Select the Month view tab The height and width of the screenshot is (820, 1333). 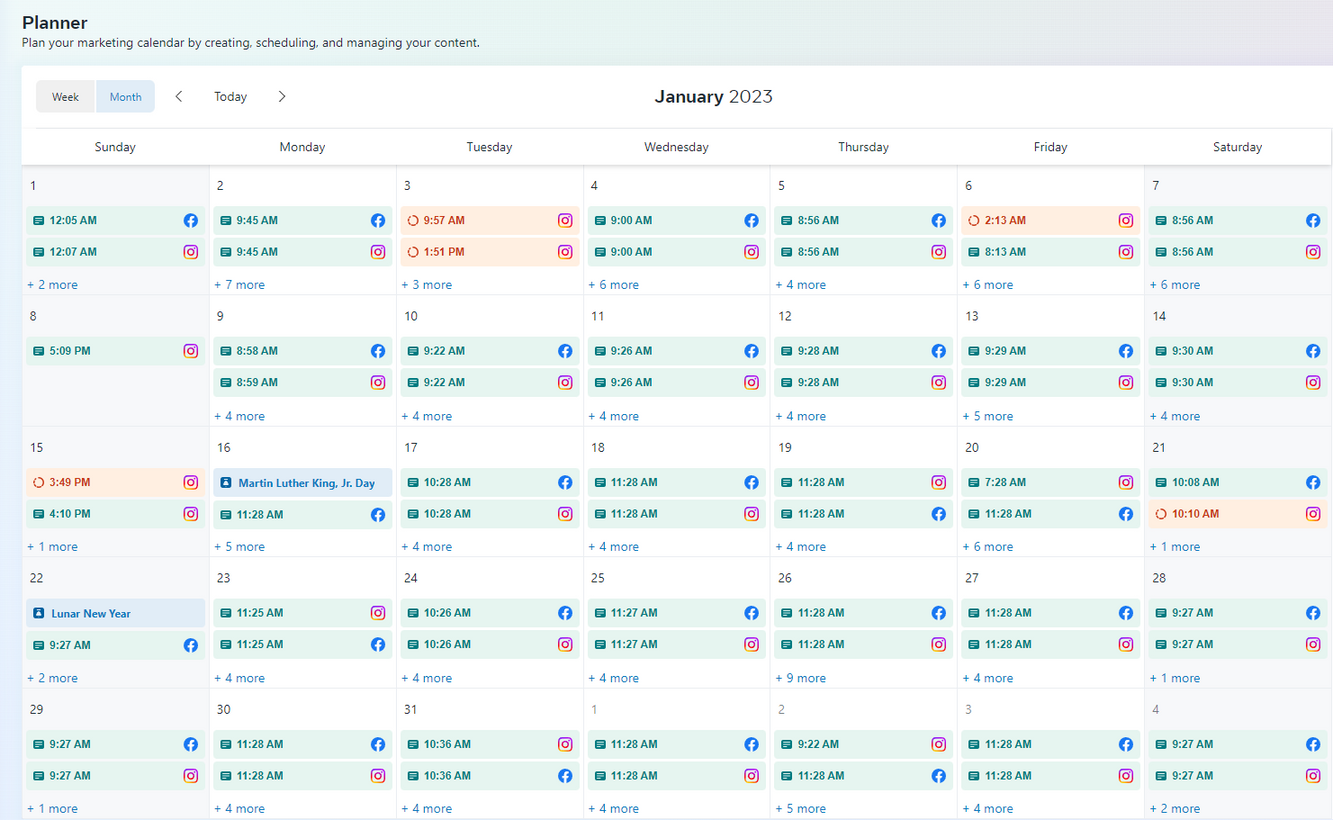[126, 97]
